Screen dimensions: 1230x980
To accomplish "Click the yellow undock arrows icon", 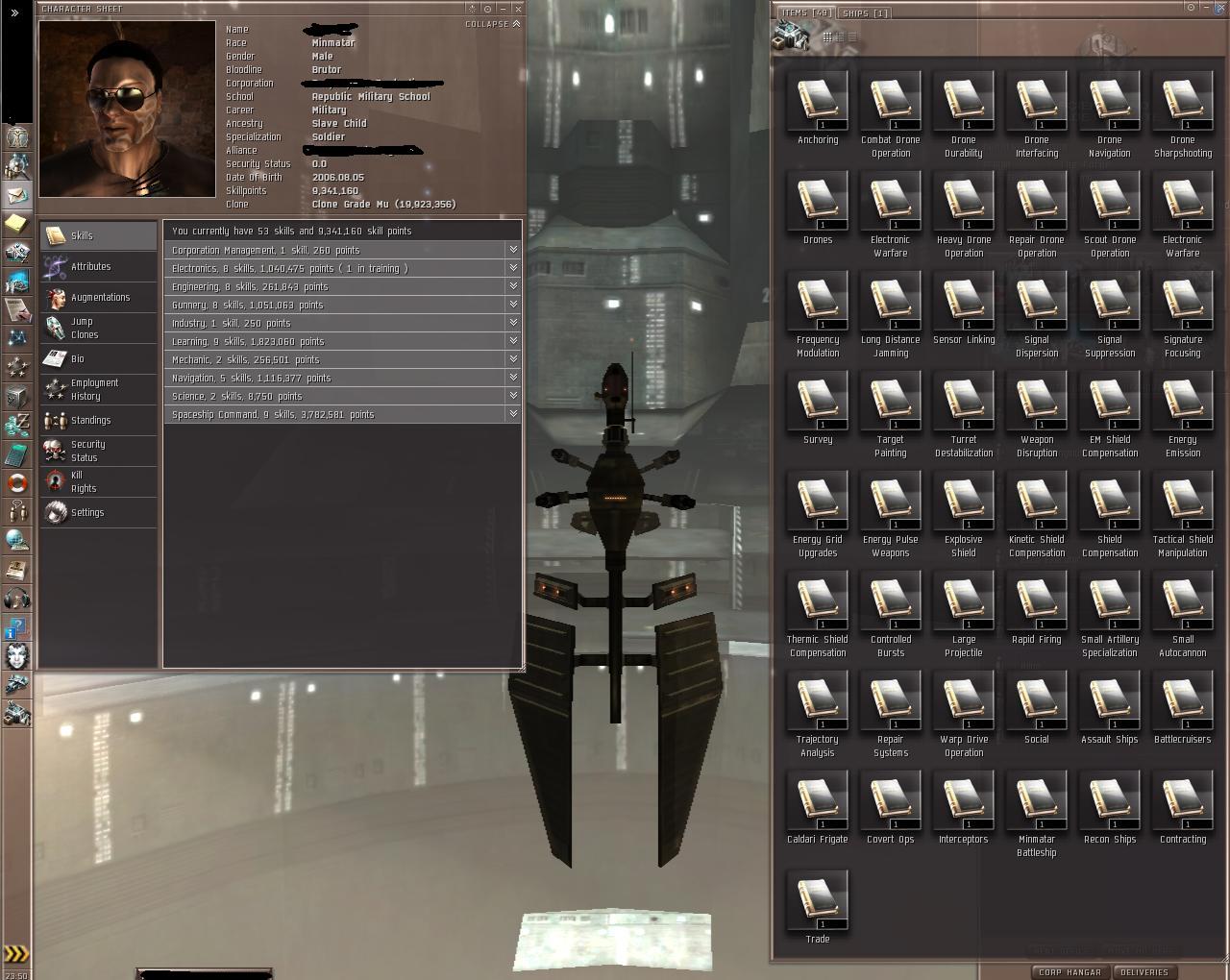I will (x=17, y=954).
